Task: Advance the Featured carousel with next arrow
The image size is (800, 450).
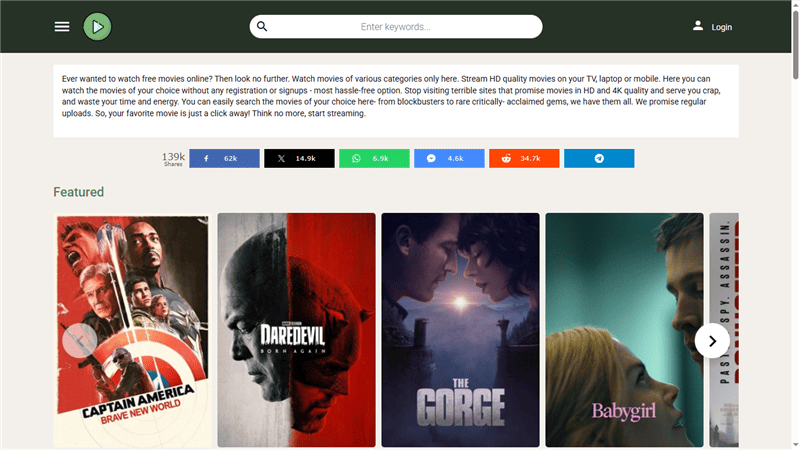Action: point(712,341)
